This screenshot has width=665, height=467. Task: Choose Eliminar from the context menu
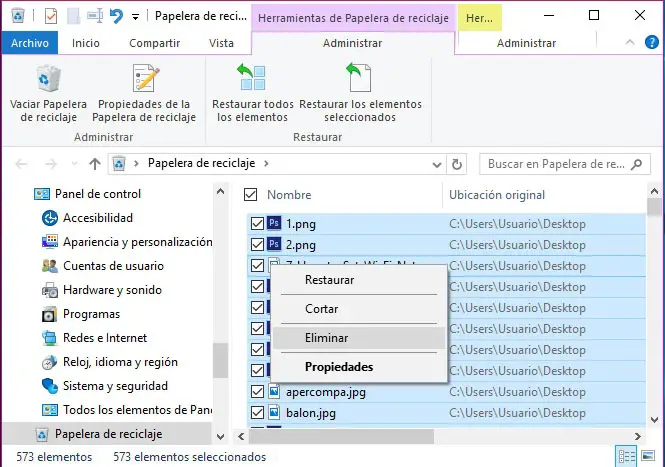[x=326, y=338]
